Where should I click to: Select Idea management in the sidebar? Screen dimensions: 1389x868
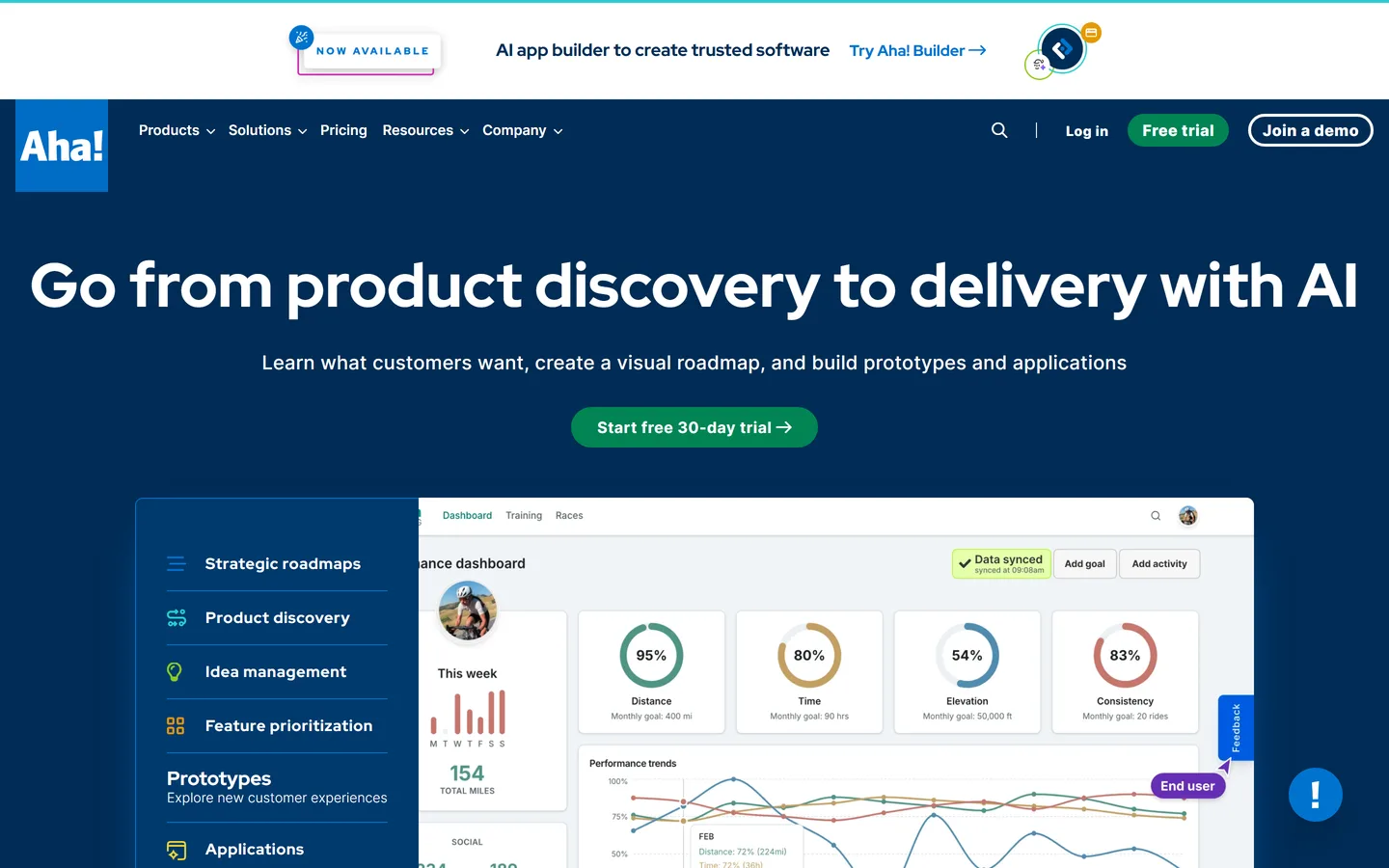coord(277,672)
